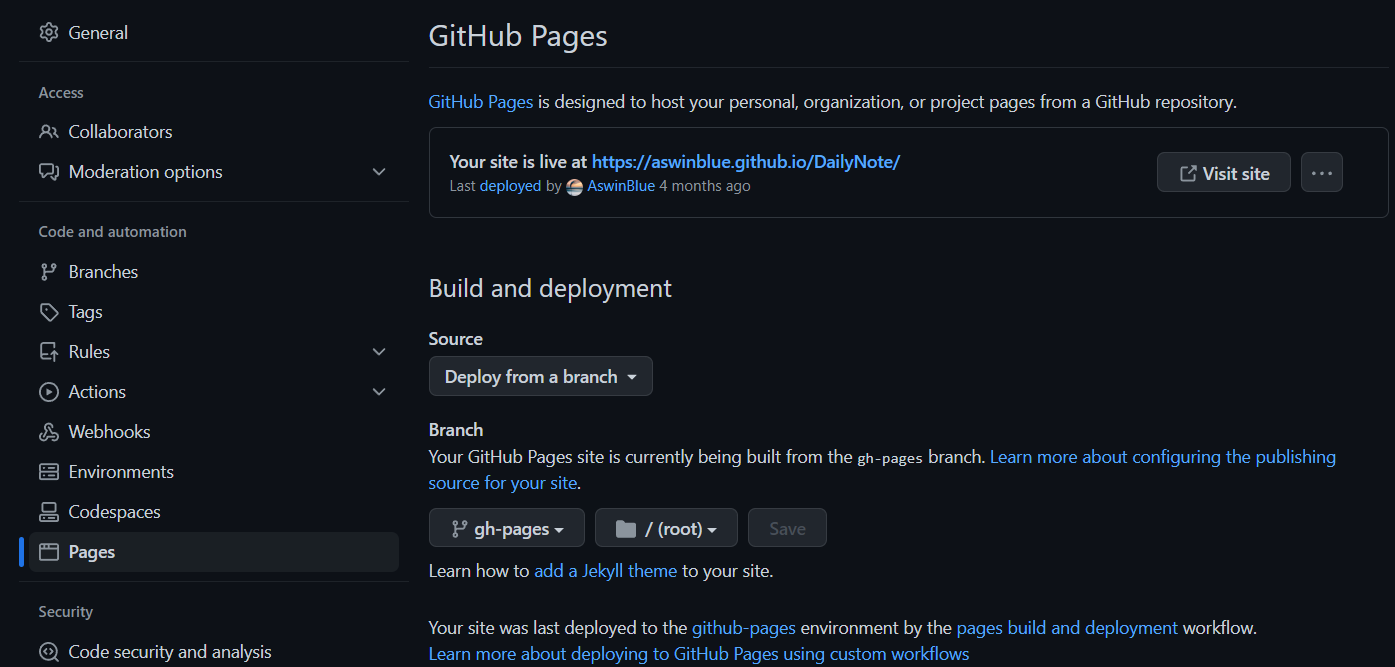Click the 'Code and automation' section header
Viewport: 1395px width, 667px height.
[x=113, y=232]
